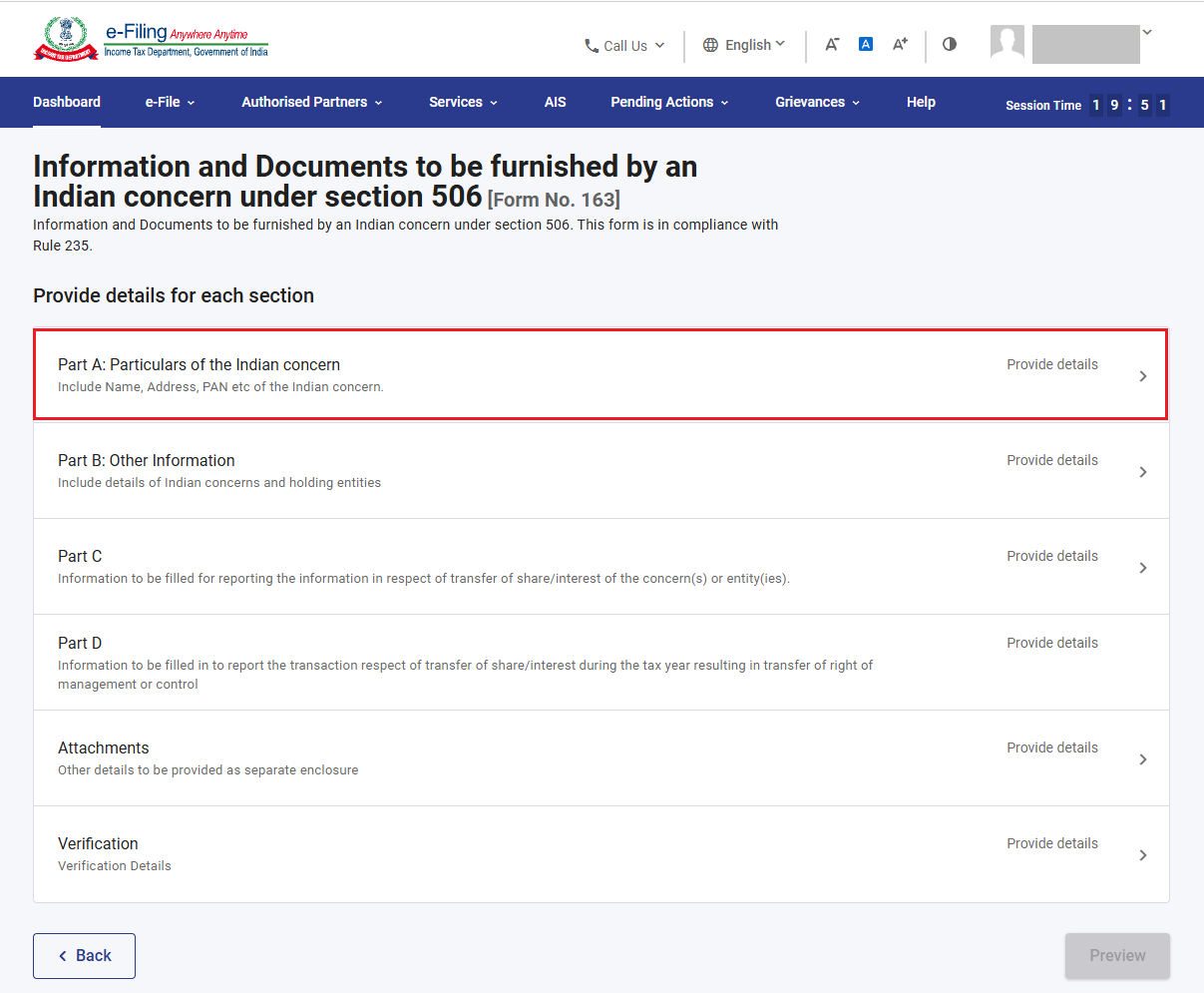Image resolution: width=1204 pixels, height=993 pixels.
Task: Click the e-Filing Income Tax Department logo
Action: click(151, 39)
